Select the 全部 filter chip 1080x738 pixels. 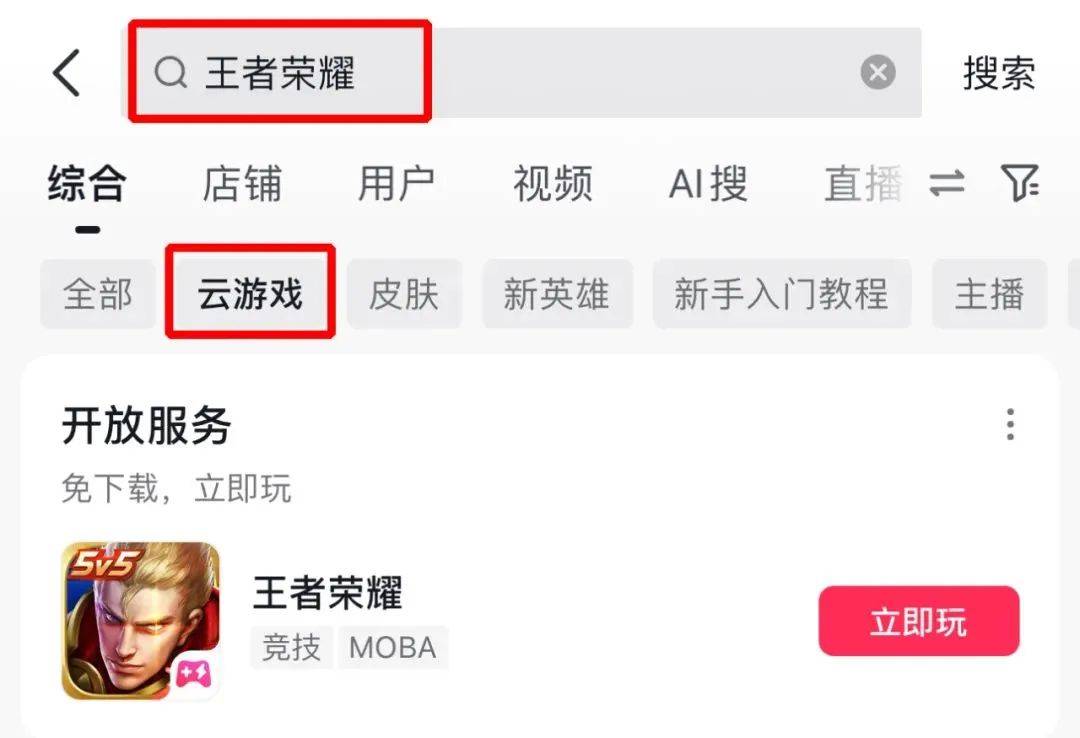pos(98,294)
